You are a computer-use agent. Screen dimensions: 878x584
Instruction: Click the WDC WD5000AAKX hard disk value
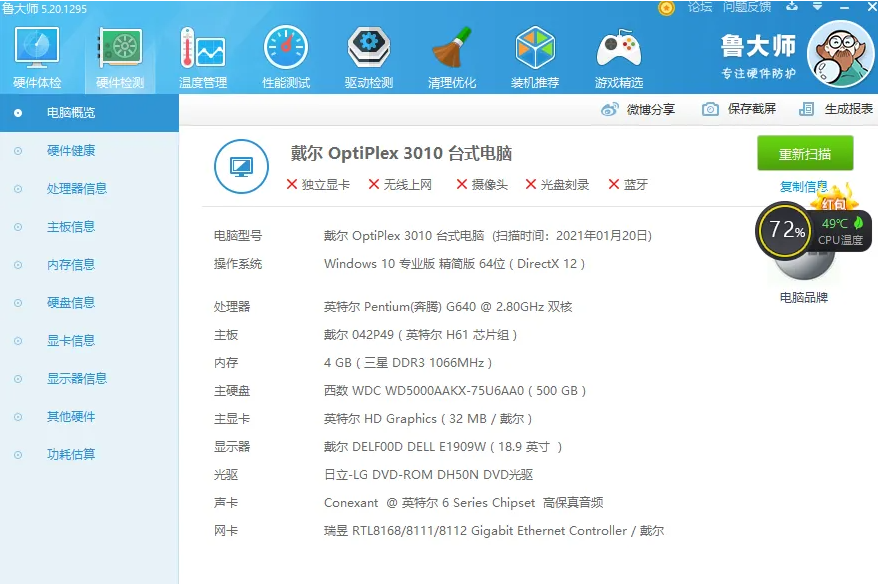(455, 391)
